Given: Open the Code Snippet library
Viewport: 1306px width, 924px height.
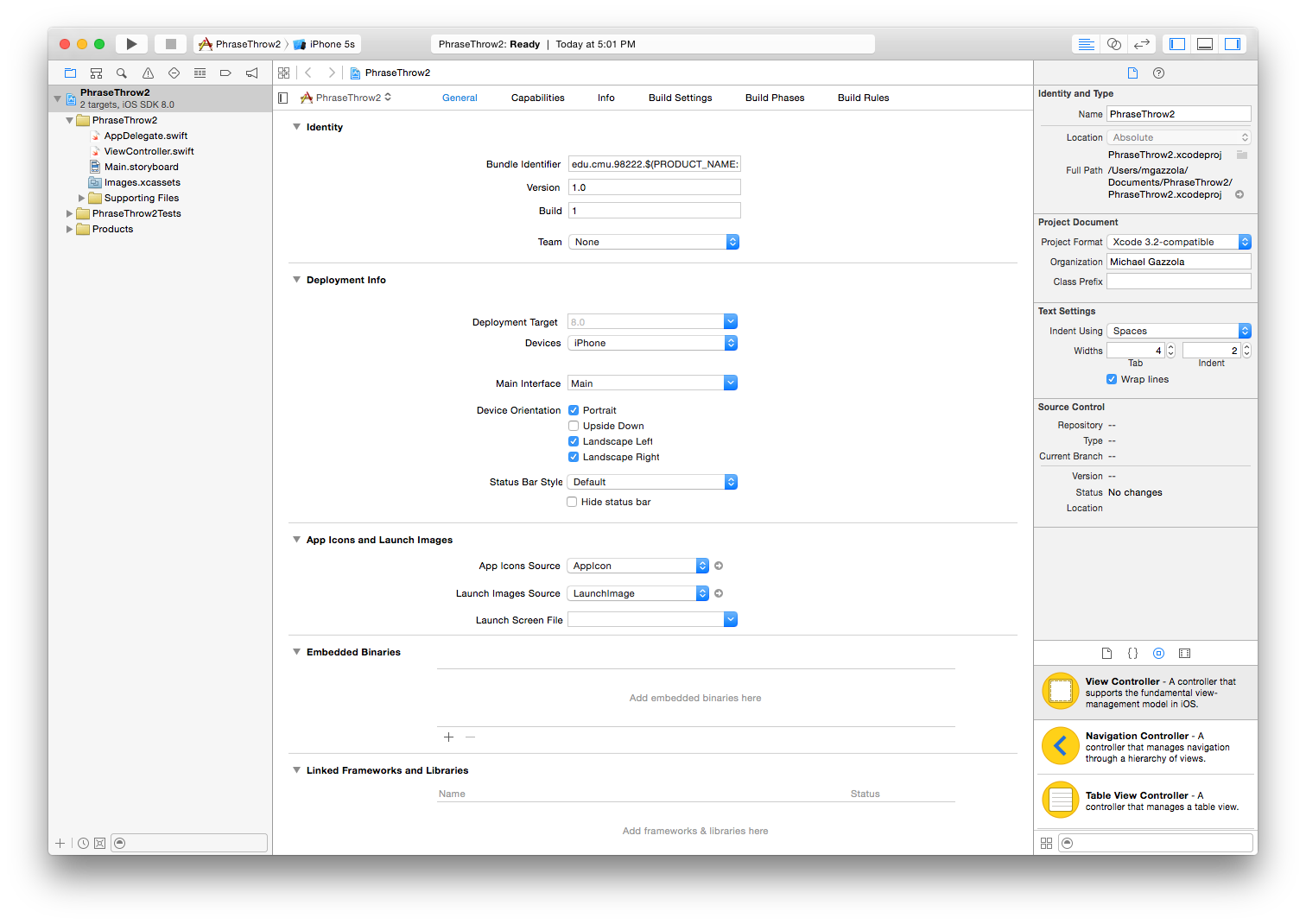Looking at the screenshot, I should click(1132, 654).
